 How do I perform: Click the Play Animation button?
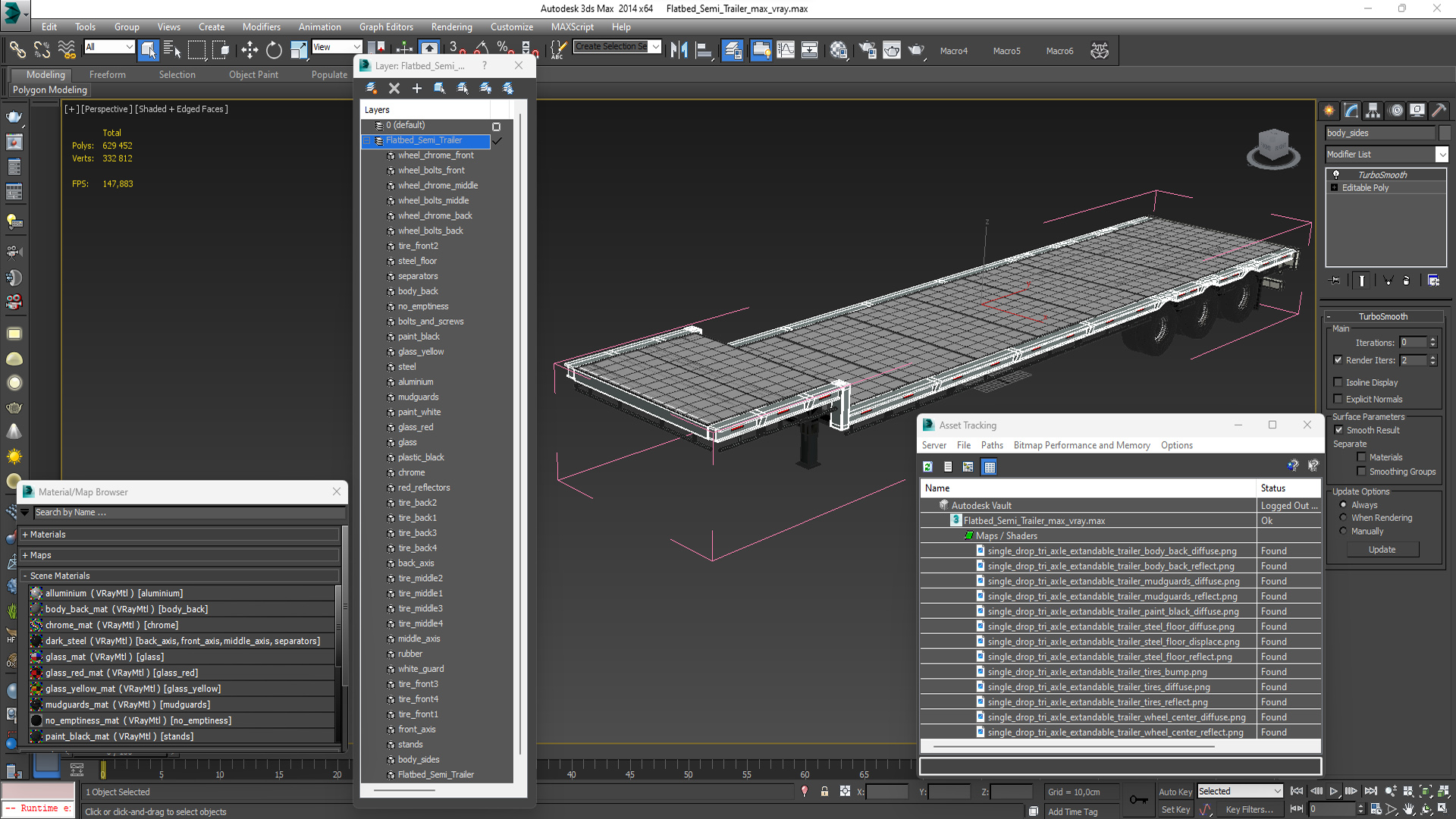click(1334, 791)
